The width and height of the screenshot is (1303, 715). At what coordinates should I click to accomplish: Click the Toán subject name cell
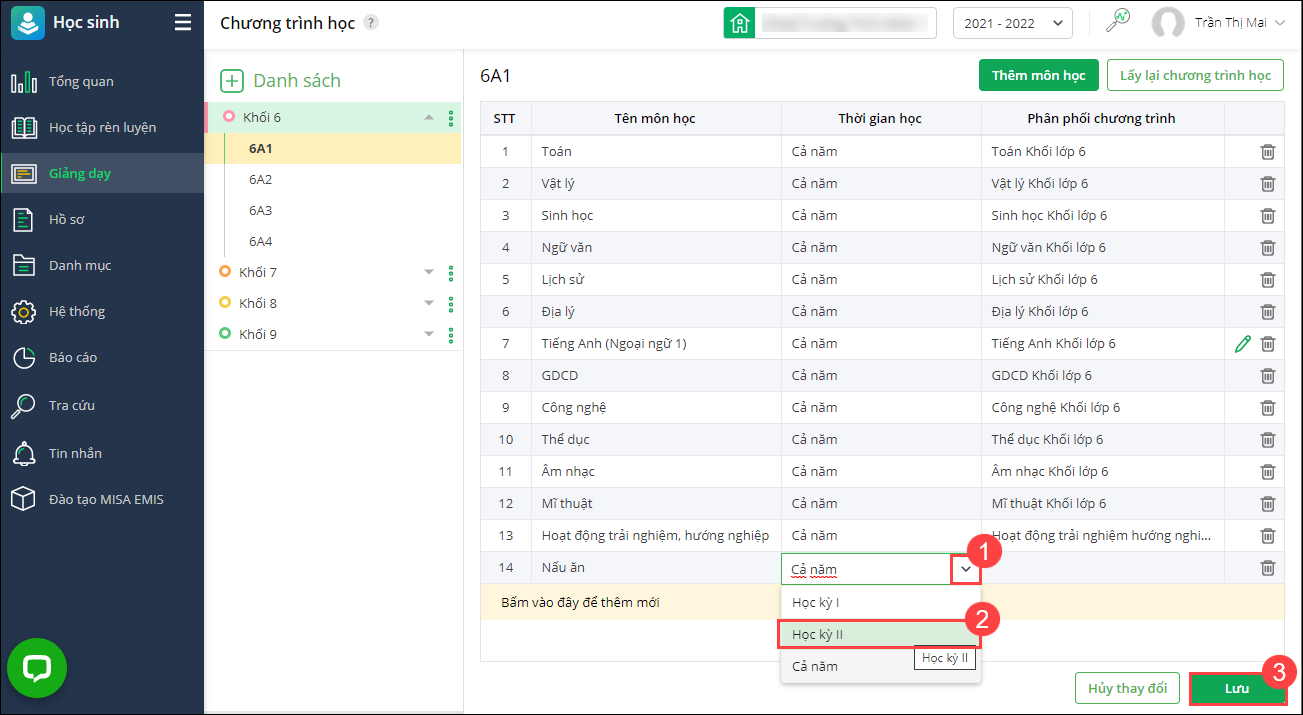tap(656, 152)
